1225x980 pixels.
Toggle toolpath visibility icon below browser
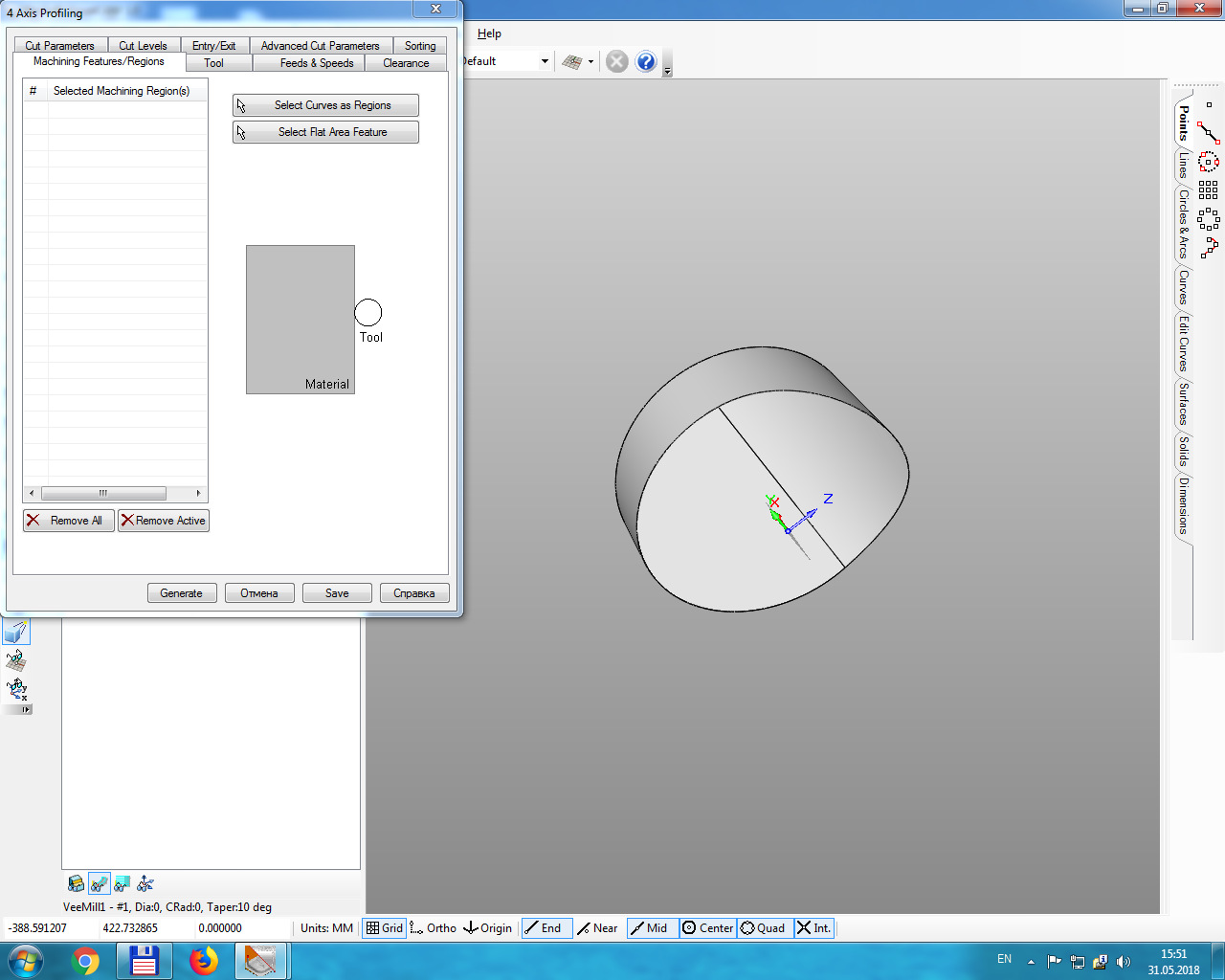(99, 883)
